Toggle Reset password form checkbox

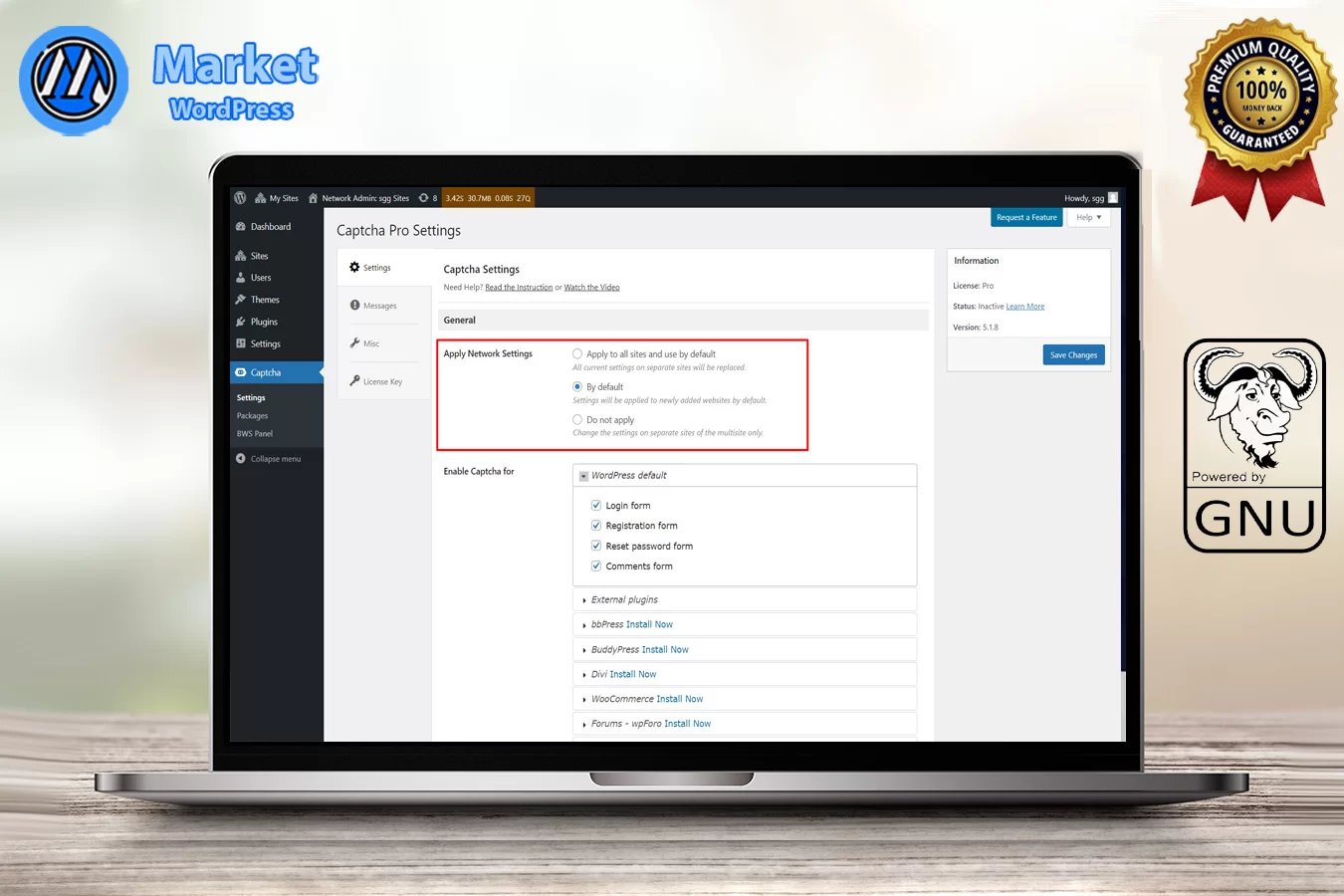coord(596,546)
